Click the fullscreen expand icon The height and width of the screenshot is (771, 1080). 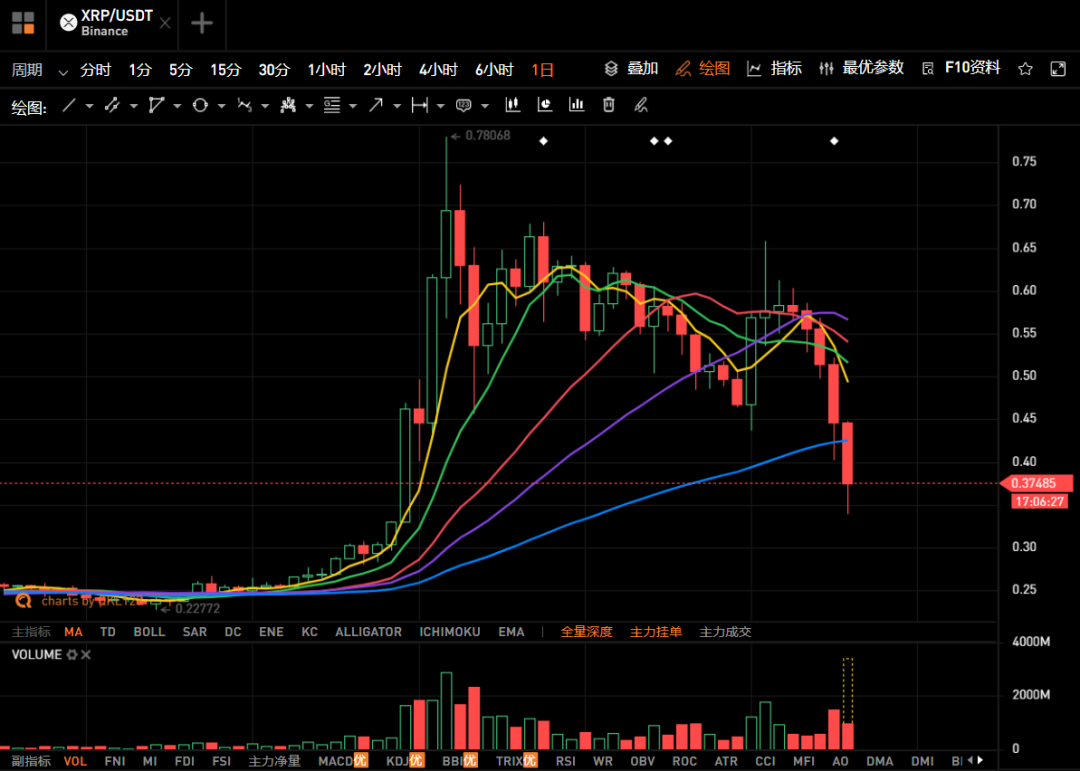(x=1058, y=69)
